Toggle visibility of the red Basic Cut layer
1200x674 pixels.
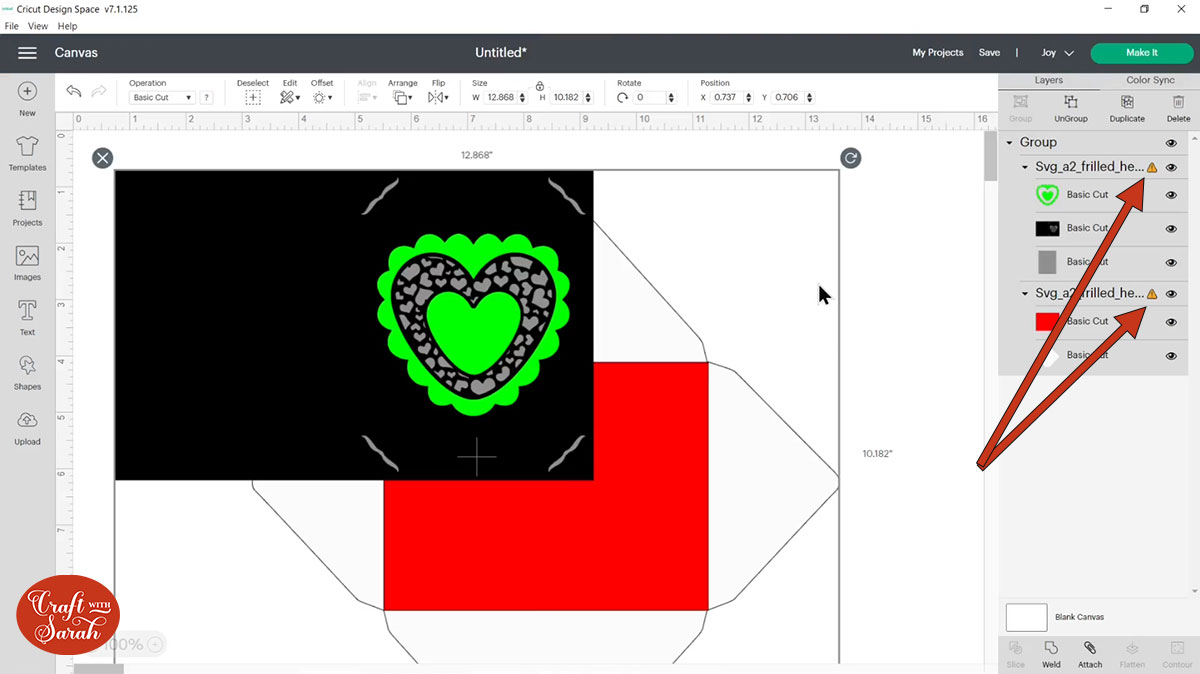coord(1170,321)
